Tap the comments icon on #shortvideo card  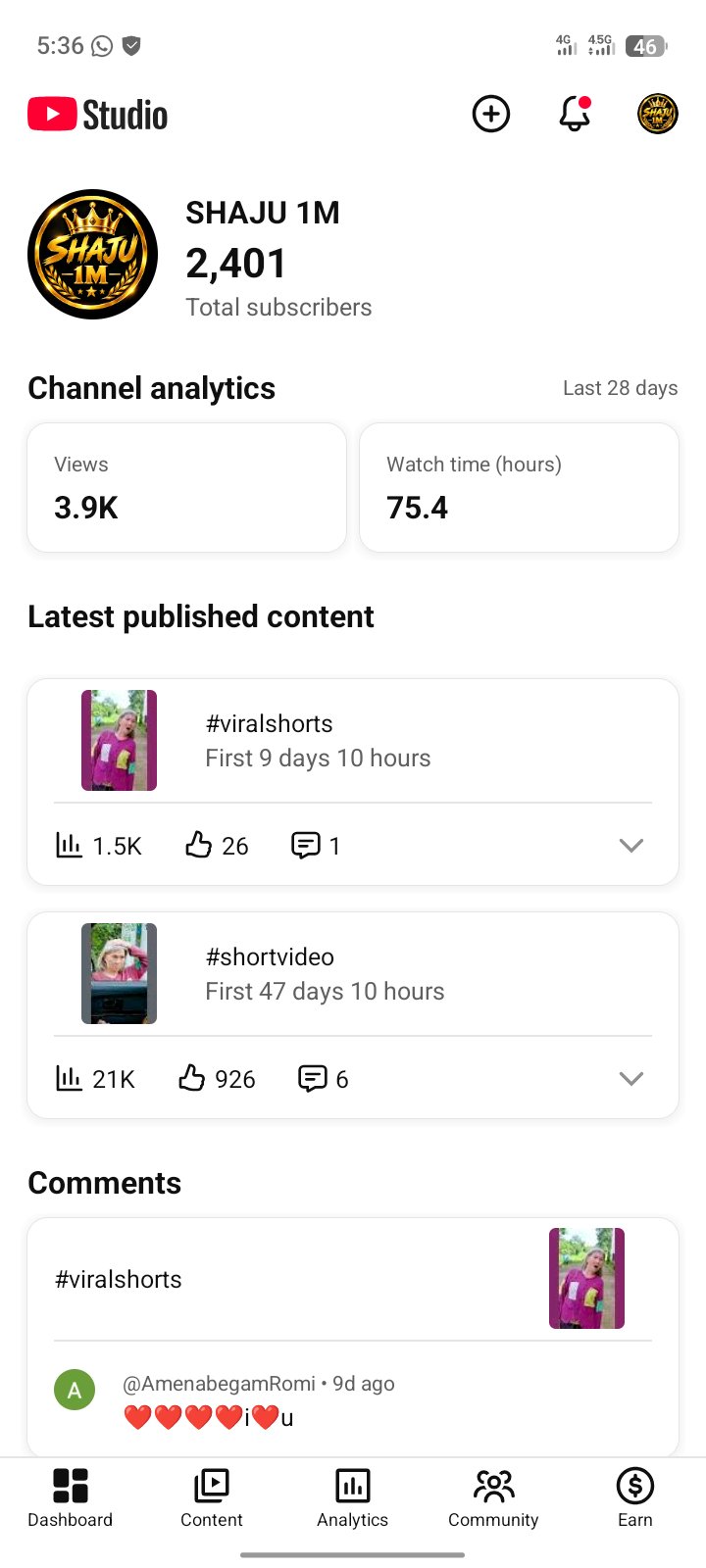(312, 1078)
